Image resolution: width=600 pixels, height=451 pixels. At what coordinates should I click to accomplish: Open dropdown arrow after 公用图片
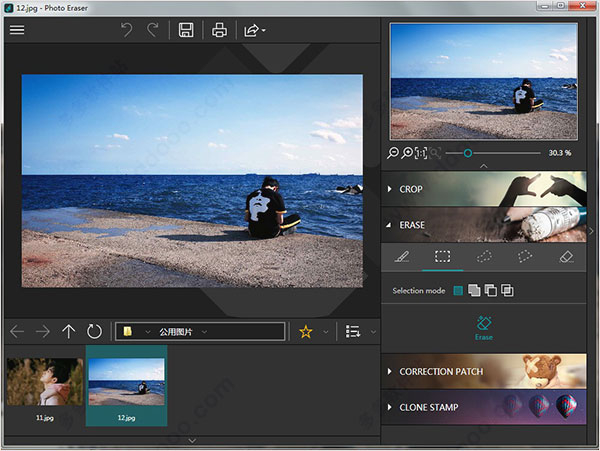pos(204,332)
